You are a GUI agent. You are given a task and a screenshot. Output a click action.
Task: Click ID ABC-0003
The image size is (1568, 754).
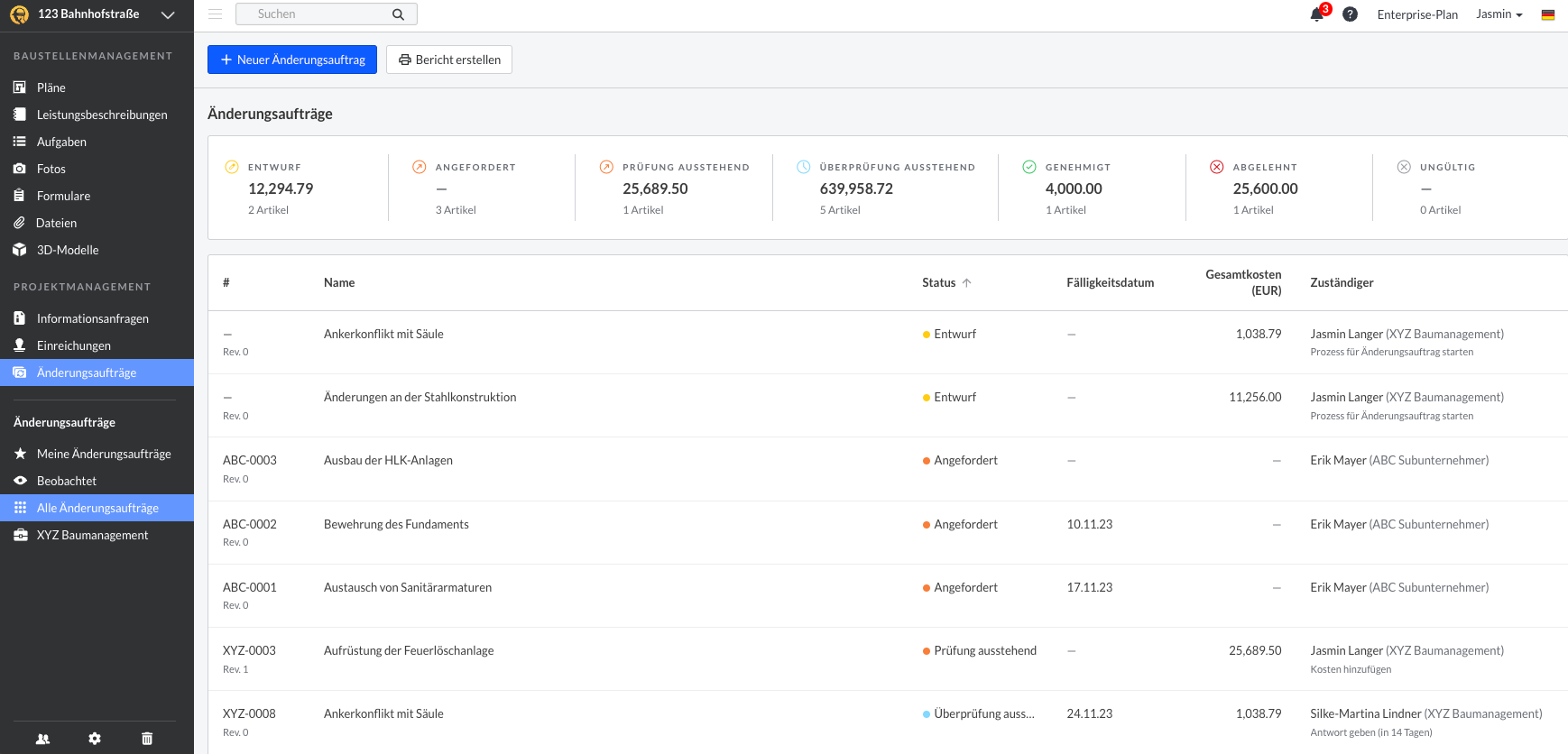(x=250, y=460)
